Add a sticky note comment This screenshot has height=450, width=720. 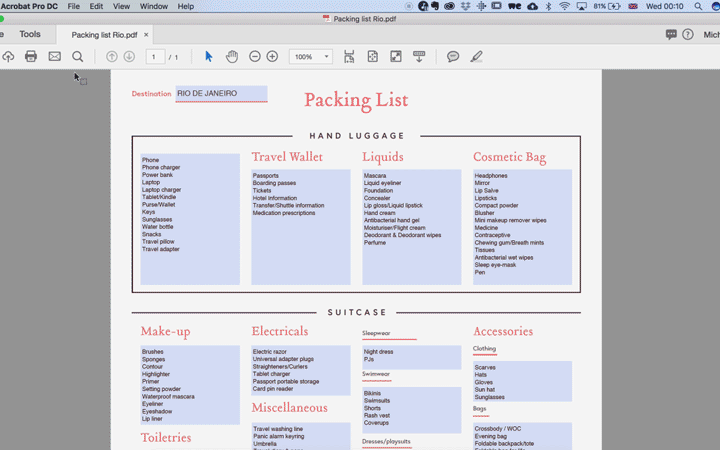453,56
